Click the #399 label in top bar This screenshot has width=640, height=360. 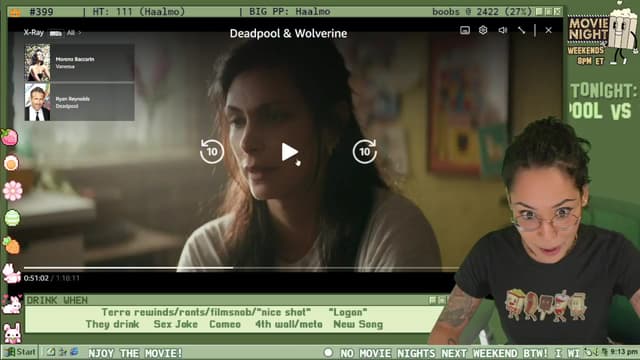pos(41,11)
